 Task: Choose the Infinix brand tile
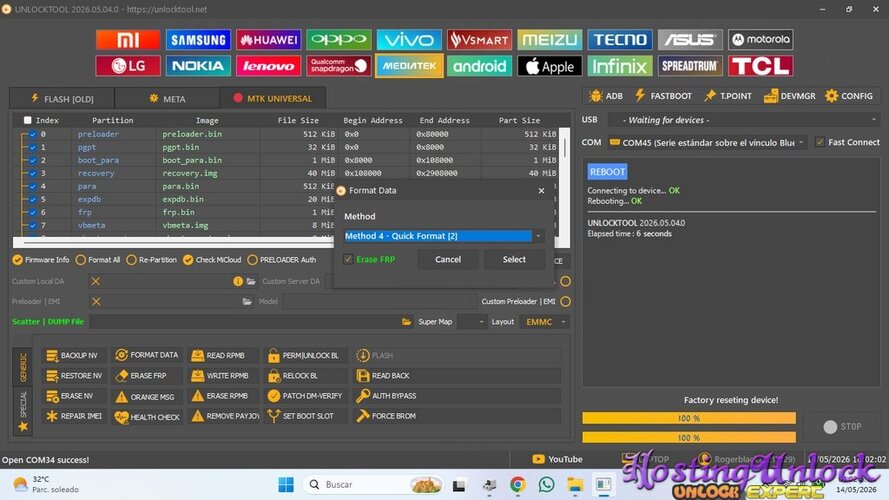tap(620, 66)
